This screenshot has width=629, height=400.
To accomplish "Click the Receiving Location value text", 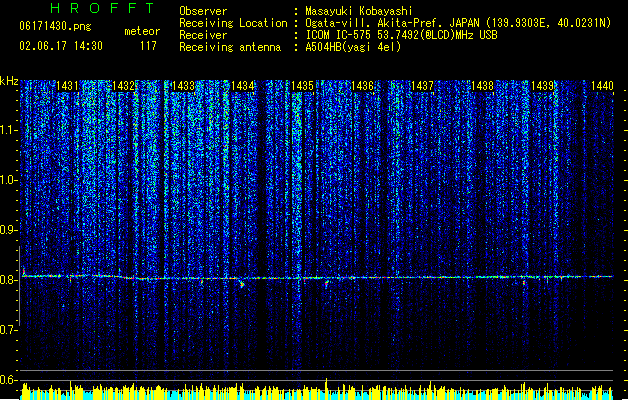I will click(458, 23).
